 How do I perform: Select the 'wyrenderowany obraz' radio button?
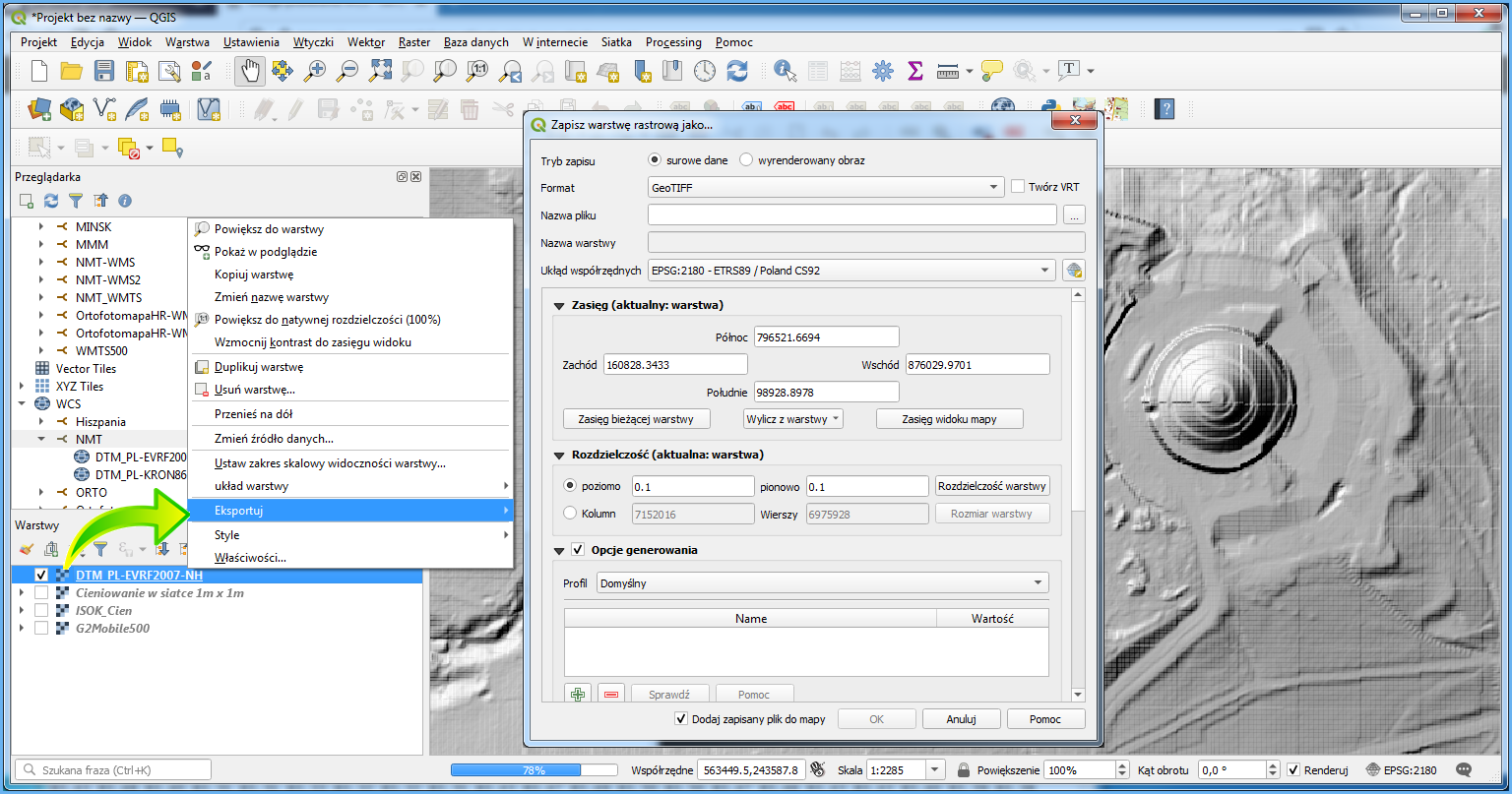[746, 159]
